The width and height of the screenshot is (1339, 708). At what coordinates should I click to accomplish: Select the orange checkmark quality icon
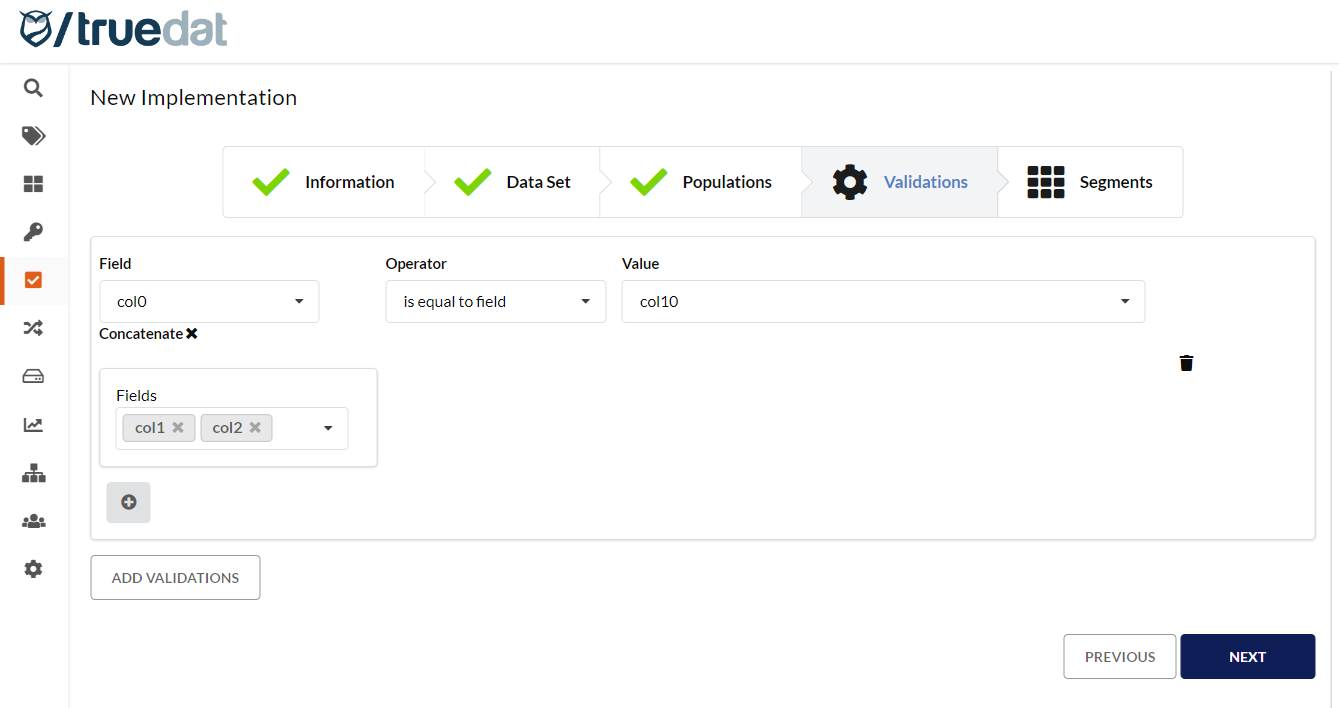coord(33,280)
